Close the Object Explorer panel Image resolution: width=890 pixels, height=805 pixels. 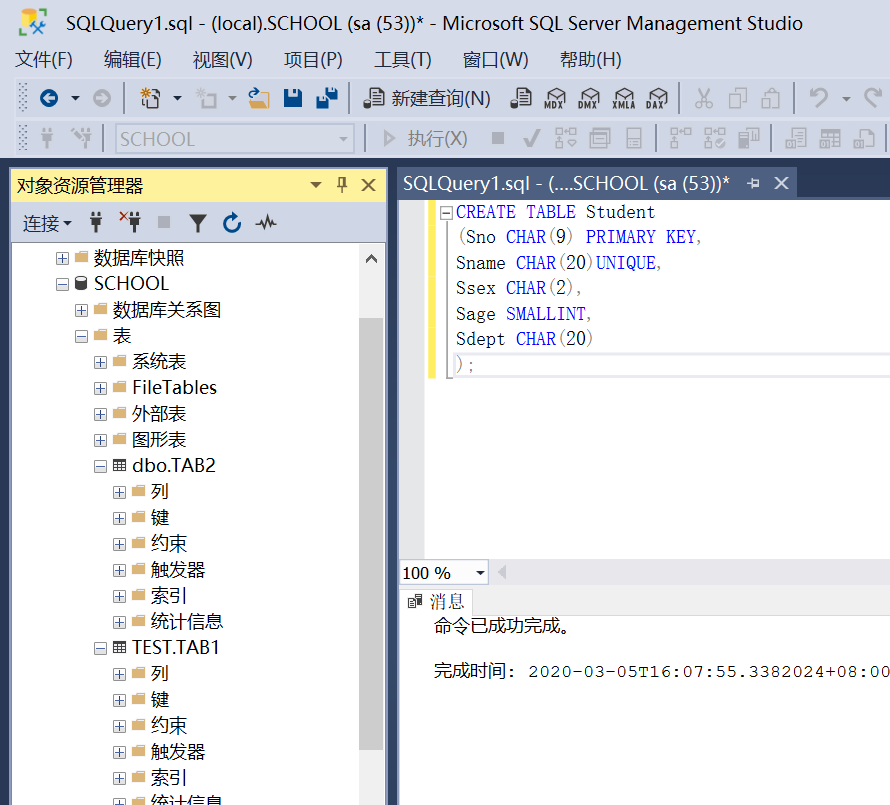pos(368,185)
